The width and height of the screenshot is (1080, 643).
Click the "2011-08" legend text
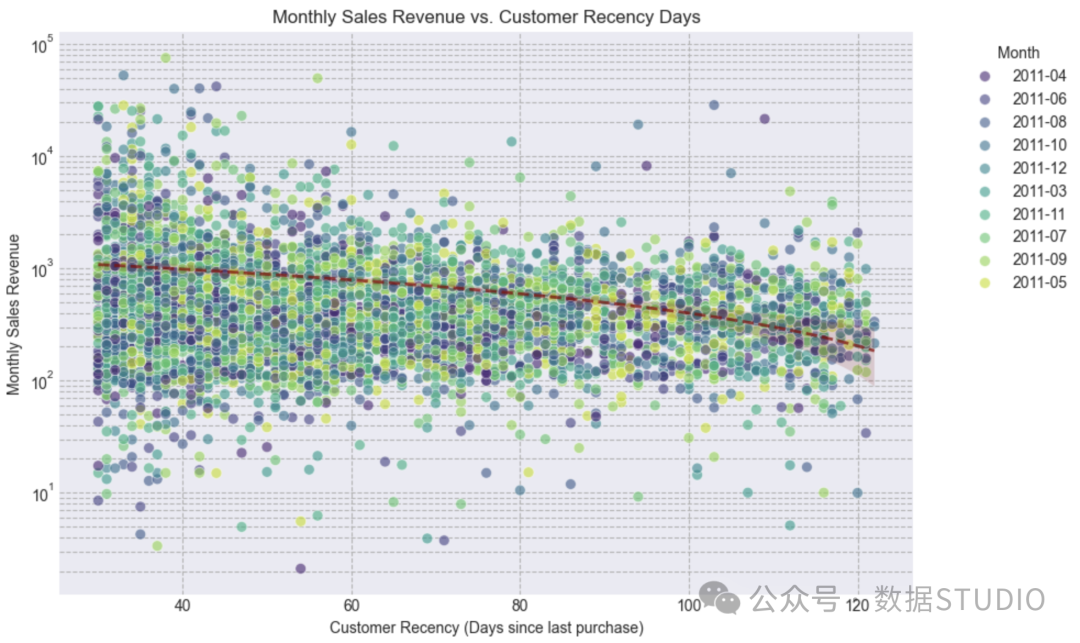tap(1039, 122)
